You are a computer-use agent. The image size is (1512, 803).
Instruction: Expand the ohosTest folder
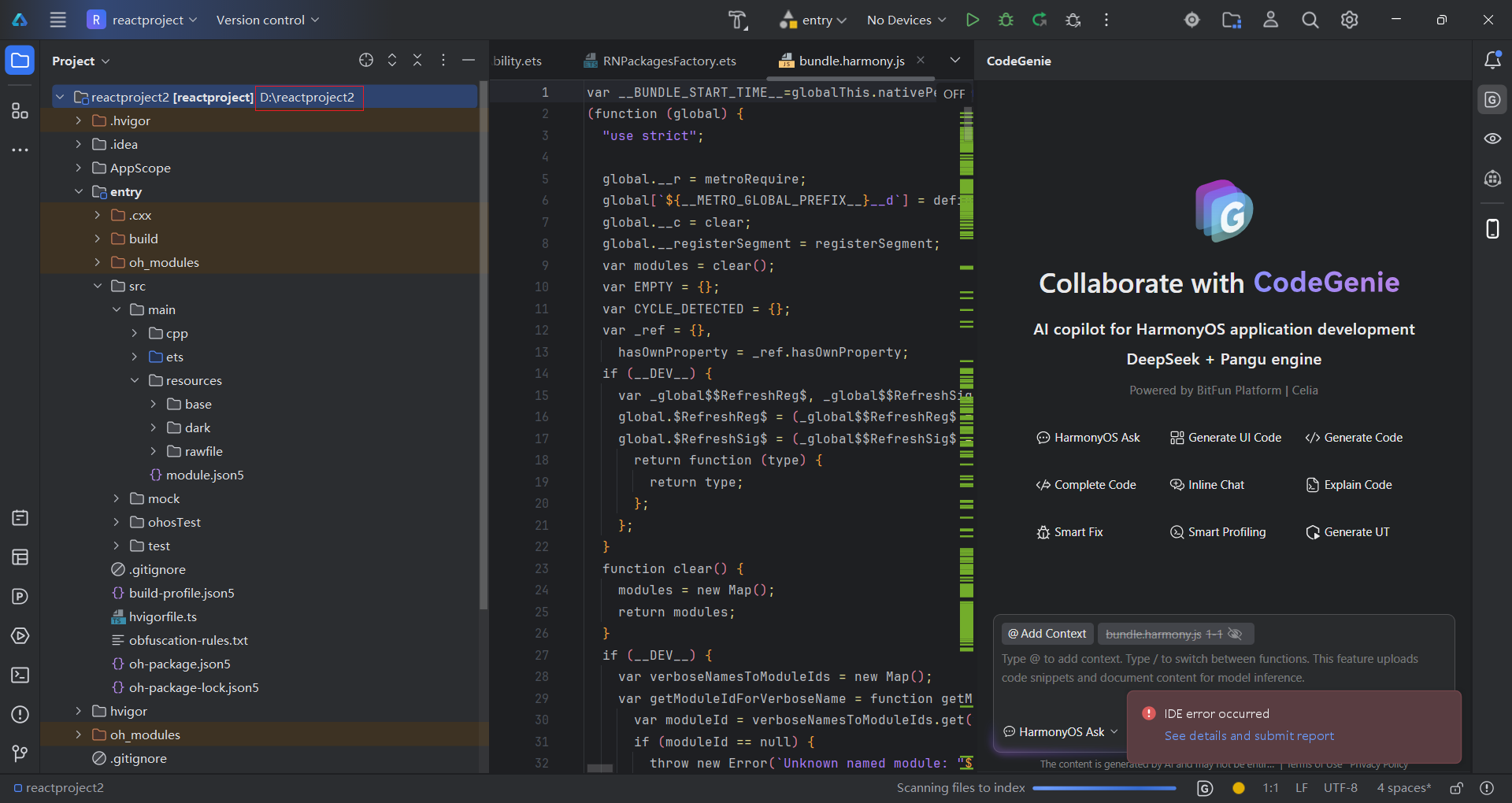coord(116,522)
